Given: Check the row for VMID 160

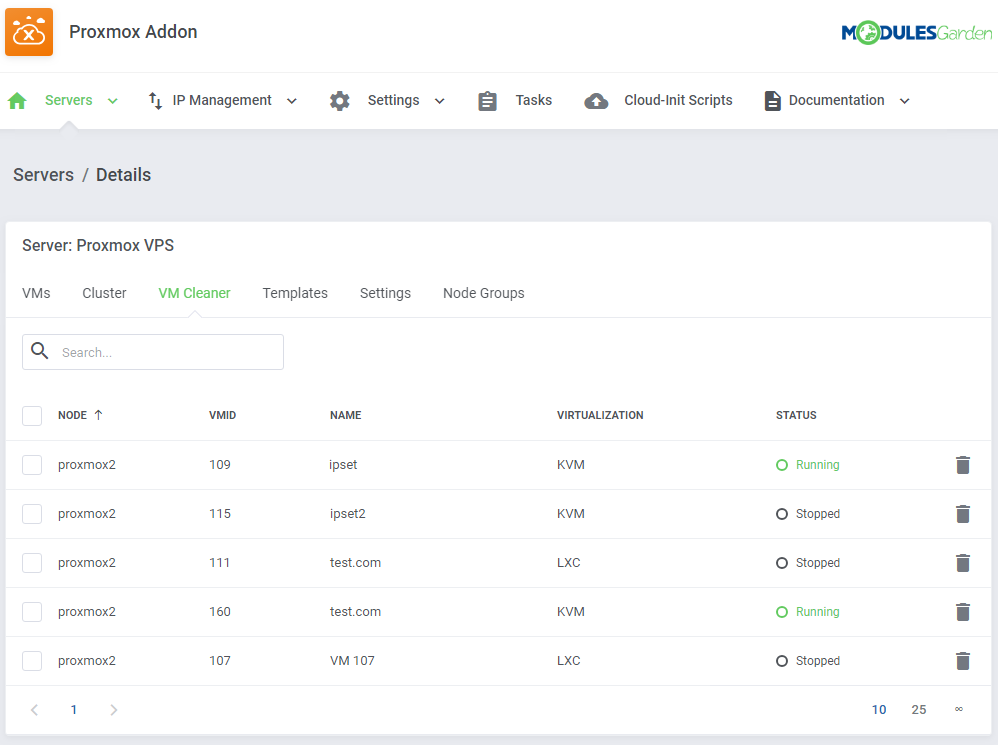Looking at the screenshot, I should click(32, 612).
